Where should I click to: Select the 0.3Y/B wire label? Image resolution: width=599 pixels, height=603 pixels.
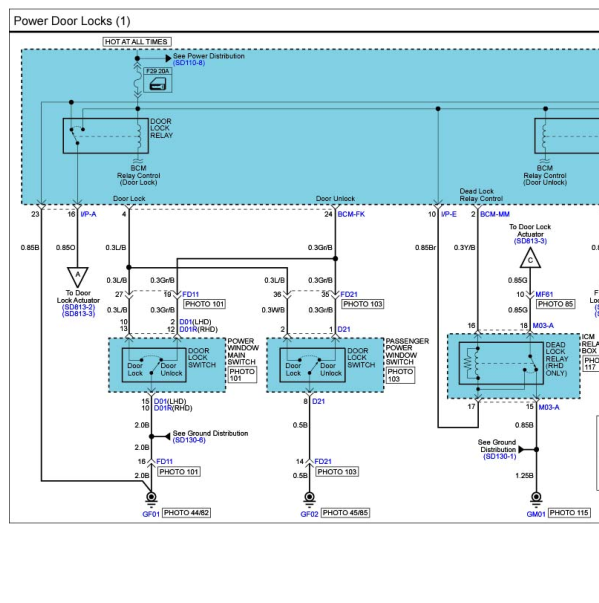(x=464, y=248)
